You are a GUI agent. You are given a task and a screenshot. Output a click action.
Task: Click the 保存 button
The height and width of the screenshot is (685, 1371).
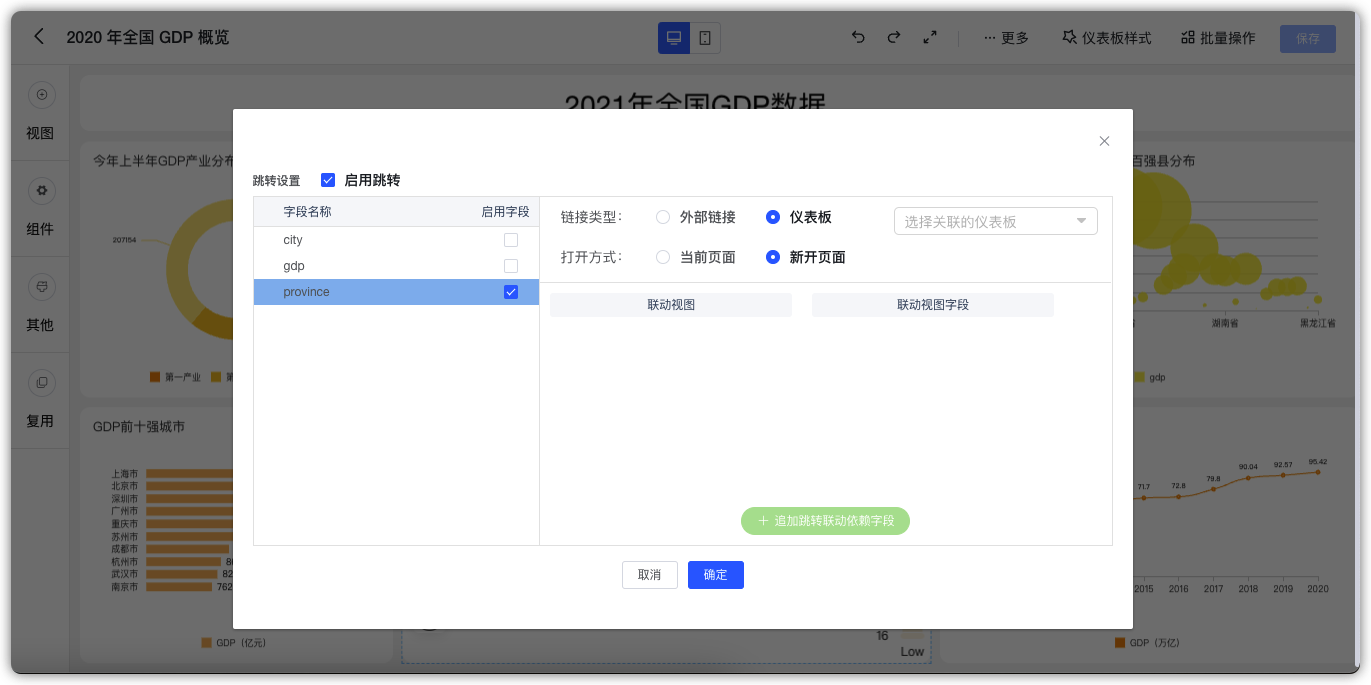(1308, 38)
